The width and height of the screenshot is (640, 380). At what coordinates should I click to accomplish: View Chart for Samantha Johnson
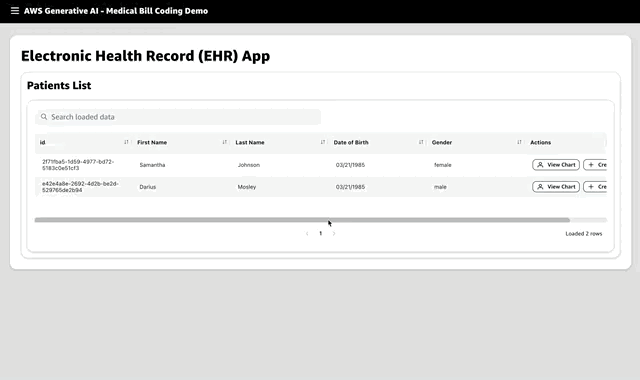coord(556,165)
